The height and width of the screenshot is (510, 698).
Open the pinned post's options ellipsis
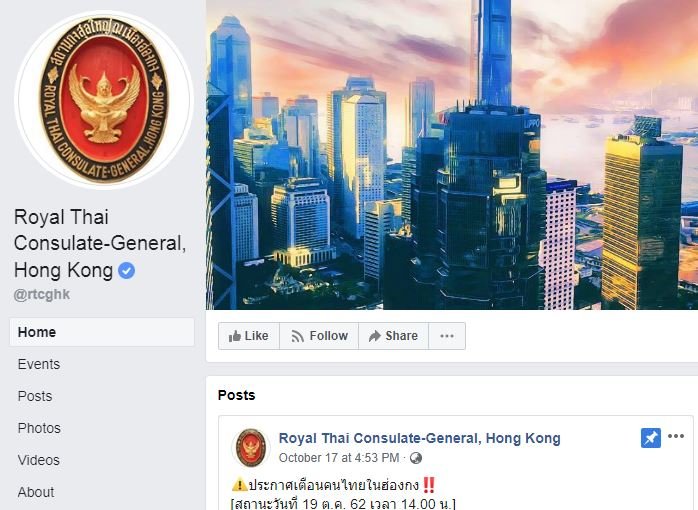coord(676,437)
